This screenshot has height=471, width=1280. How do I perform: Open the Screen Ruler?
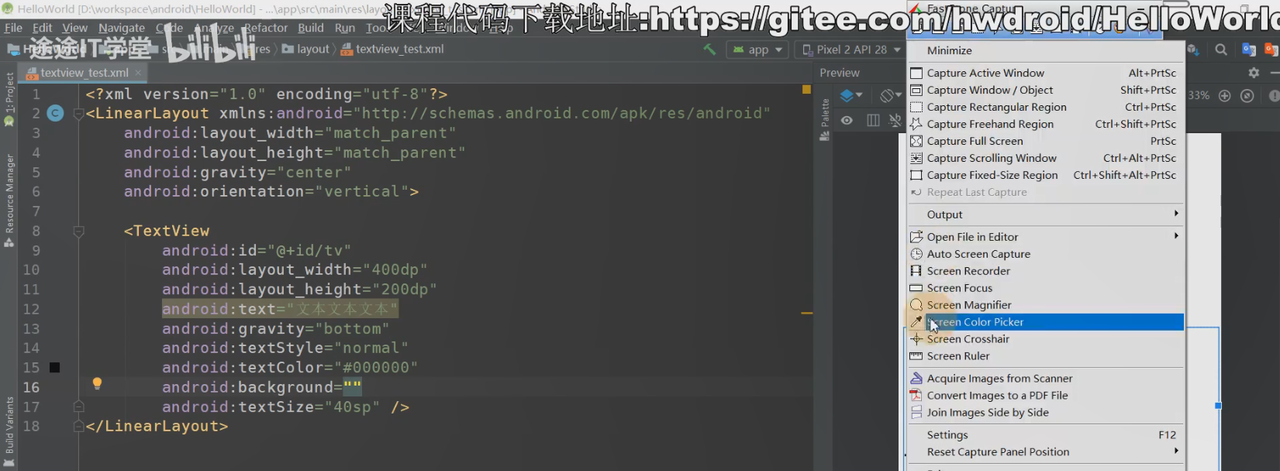[1045, 356]
